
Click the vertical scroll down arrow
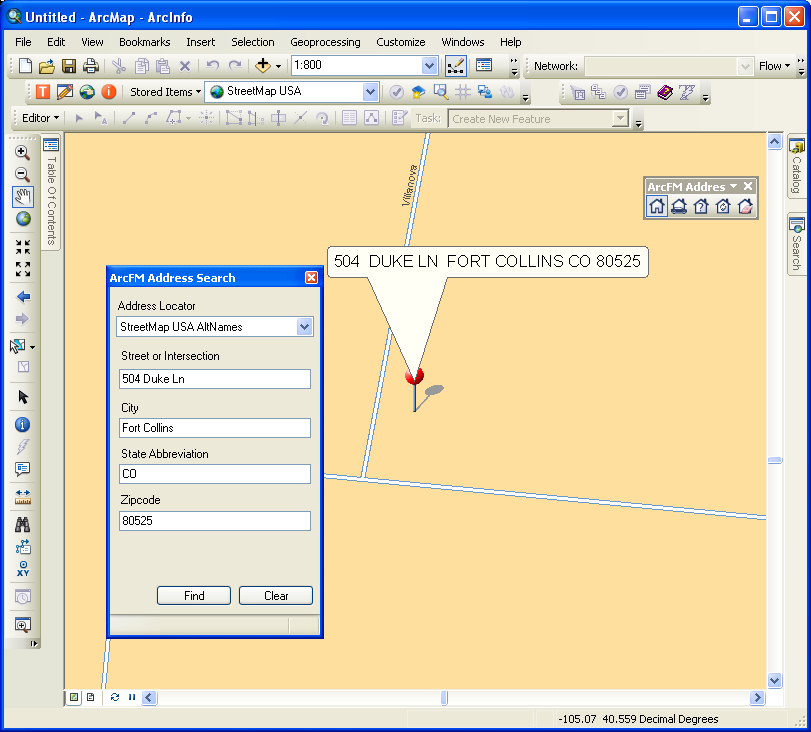point(774,681)
